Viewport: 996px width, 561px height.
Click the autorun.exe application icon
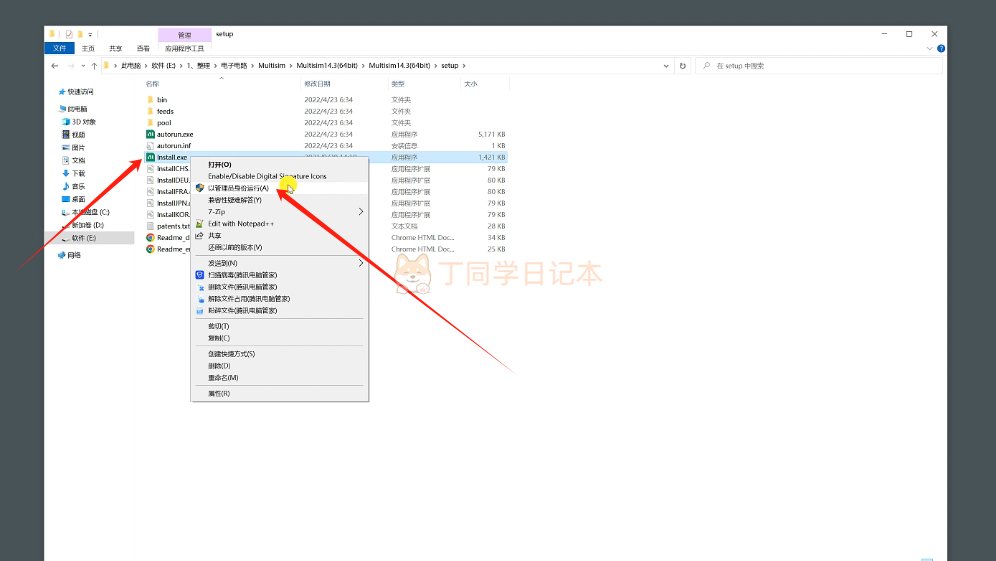(x=149, y=134)
